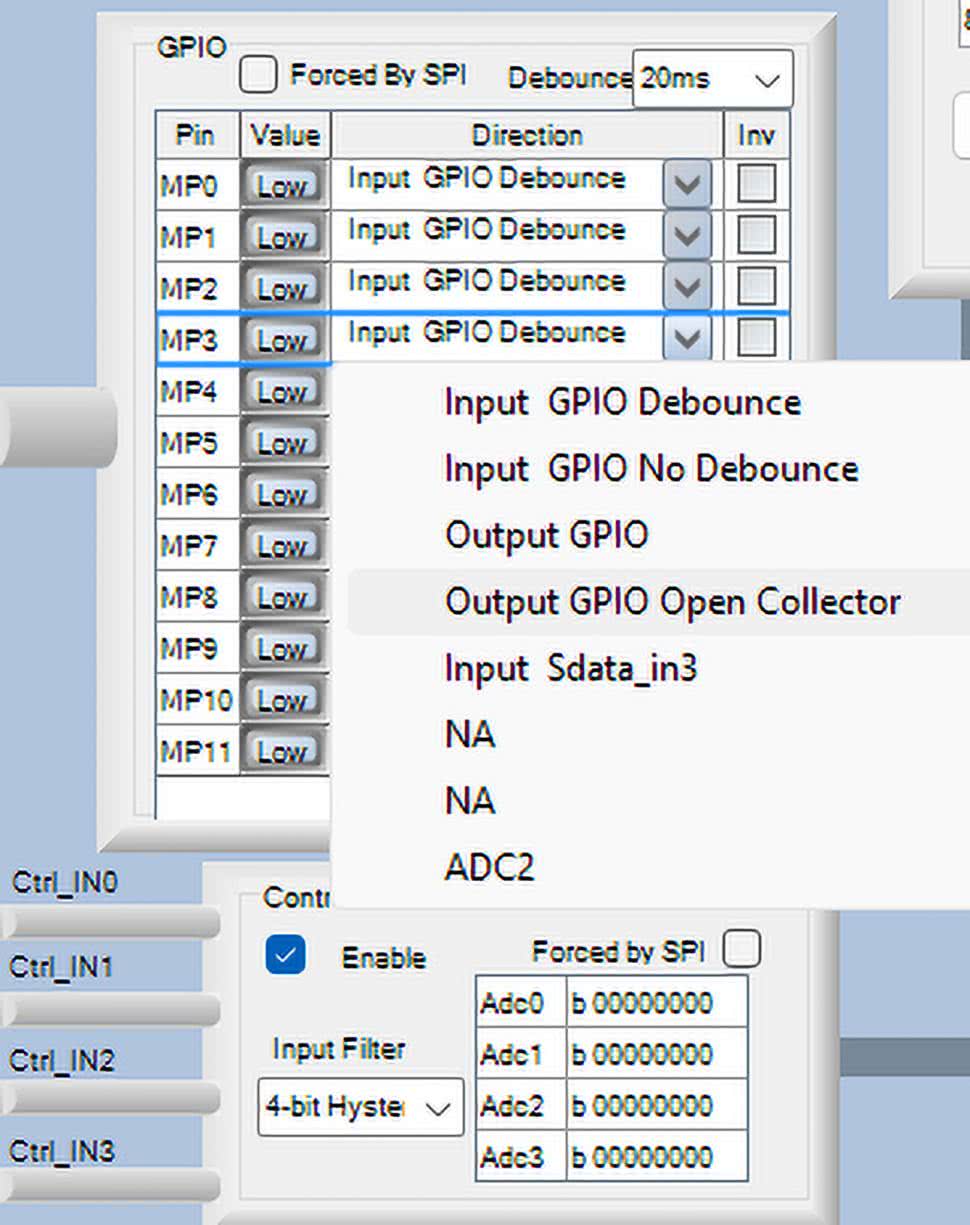Click the MP11 Low value button

282,752
